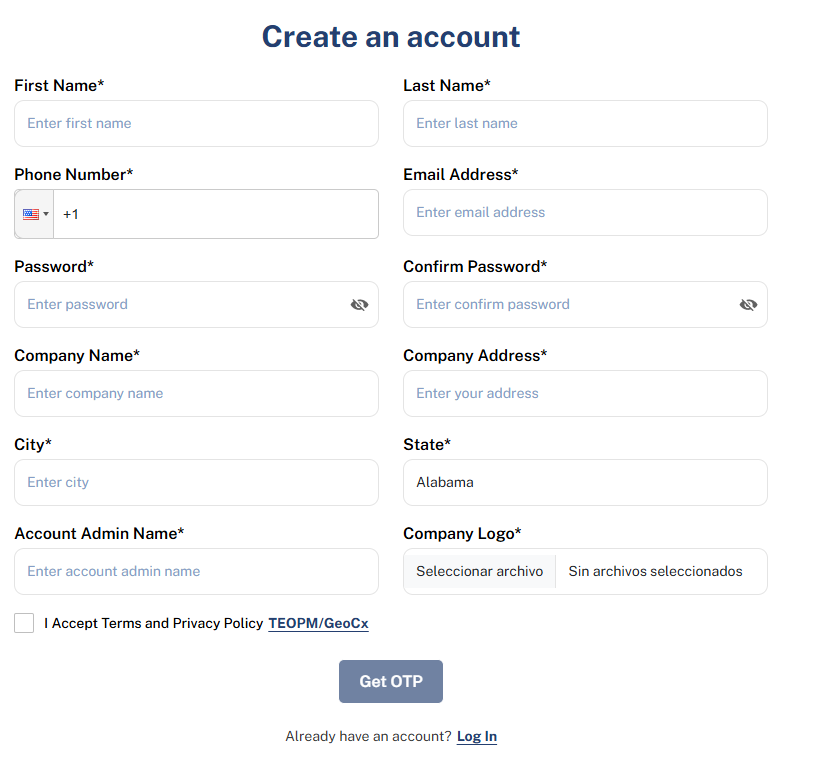Viewport: 814px width, 772px height.
Task: Click Seleccionar archivo to upload a company logo
Action: [x=479, y=571]
